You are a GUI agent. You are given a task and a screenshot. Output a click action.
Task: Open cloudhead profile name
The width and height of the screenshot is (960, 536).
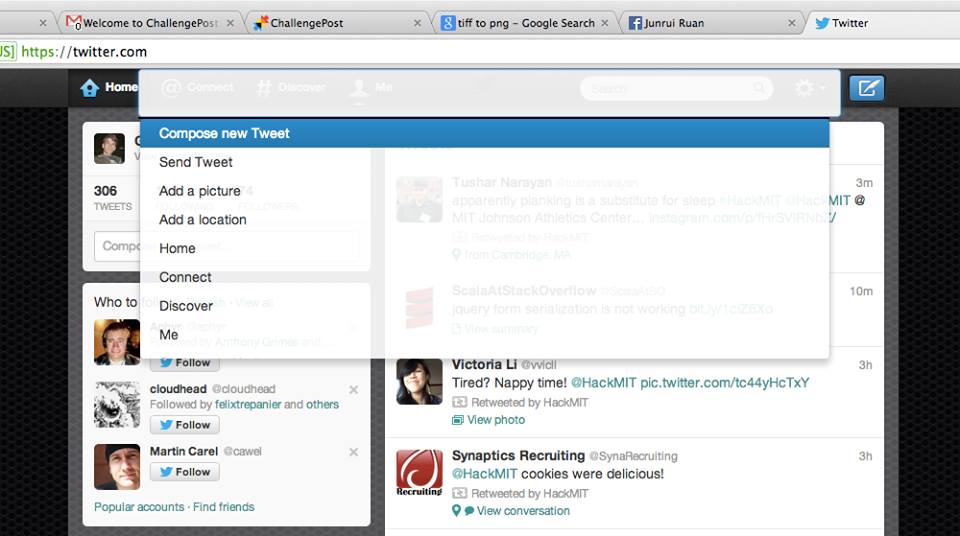point(178,389)
